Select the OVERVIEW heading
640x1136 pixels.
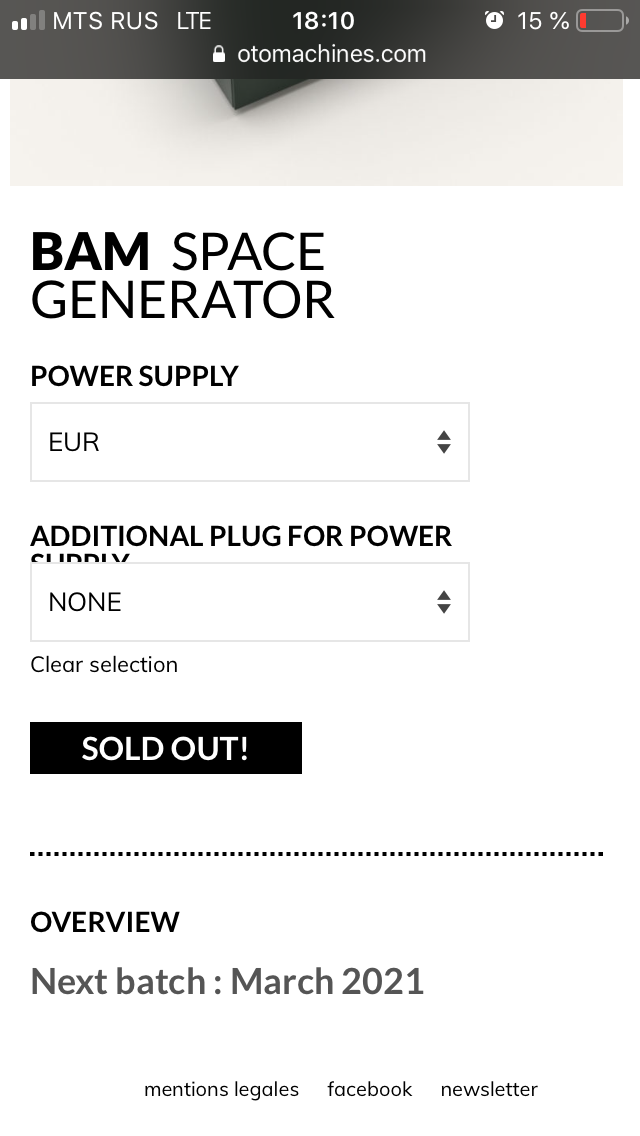point(105,922)
